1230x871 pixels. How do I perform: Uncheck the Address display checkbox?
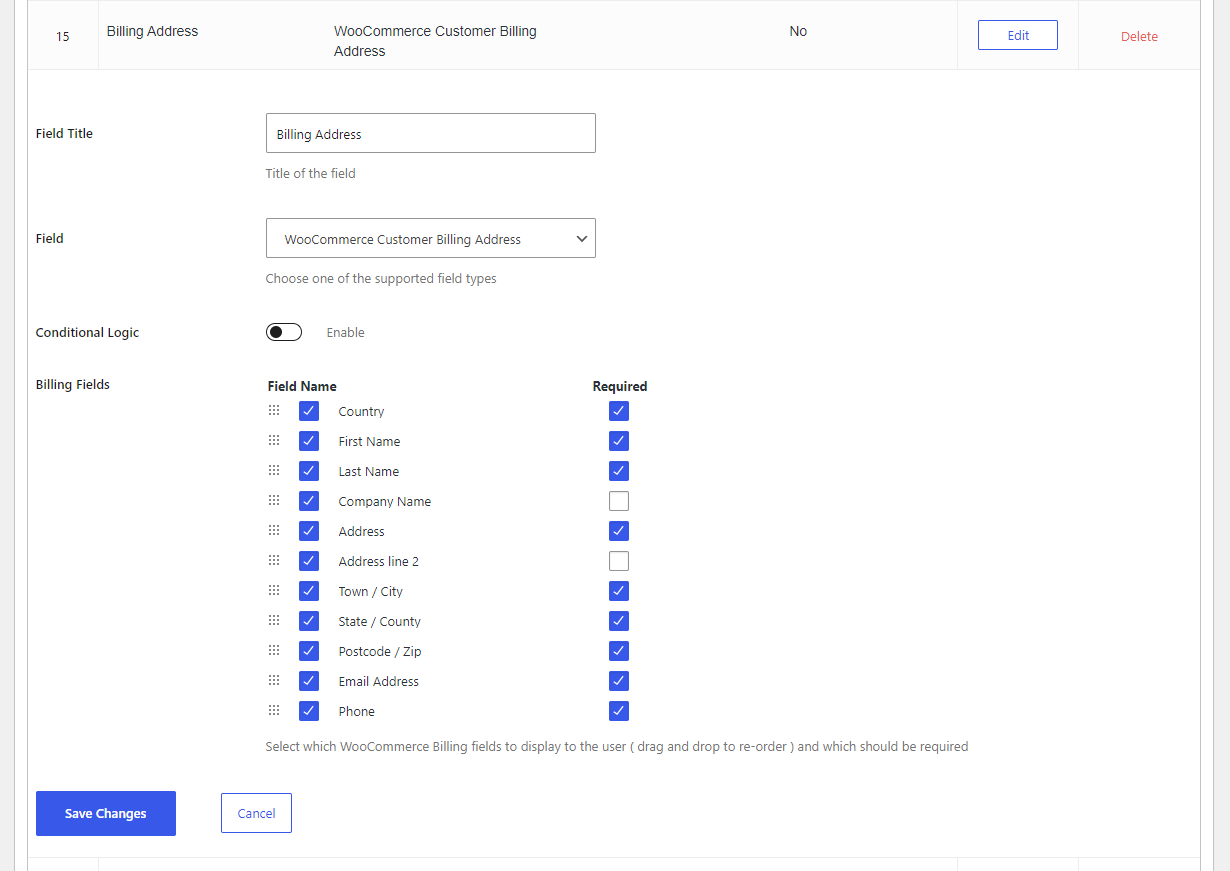tap(309, 531)
